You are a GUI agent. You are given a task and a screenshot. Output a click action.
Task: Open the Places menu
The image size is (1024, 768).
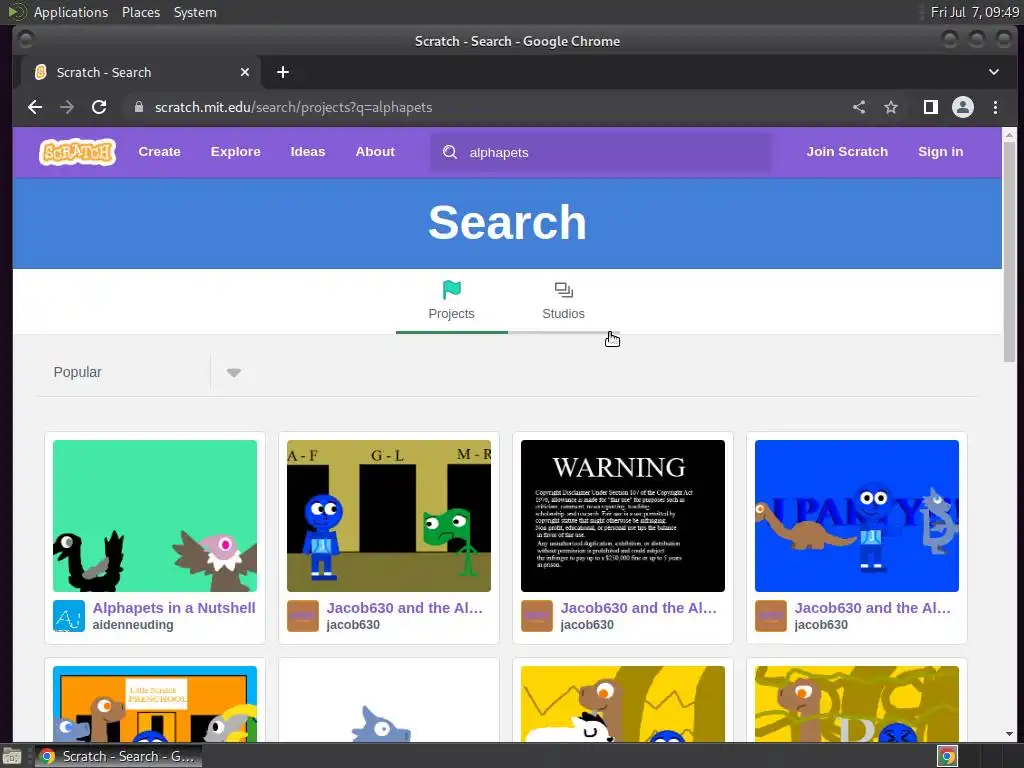click(140, 12)
